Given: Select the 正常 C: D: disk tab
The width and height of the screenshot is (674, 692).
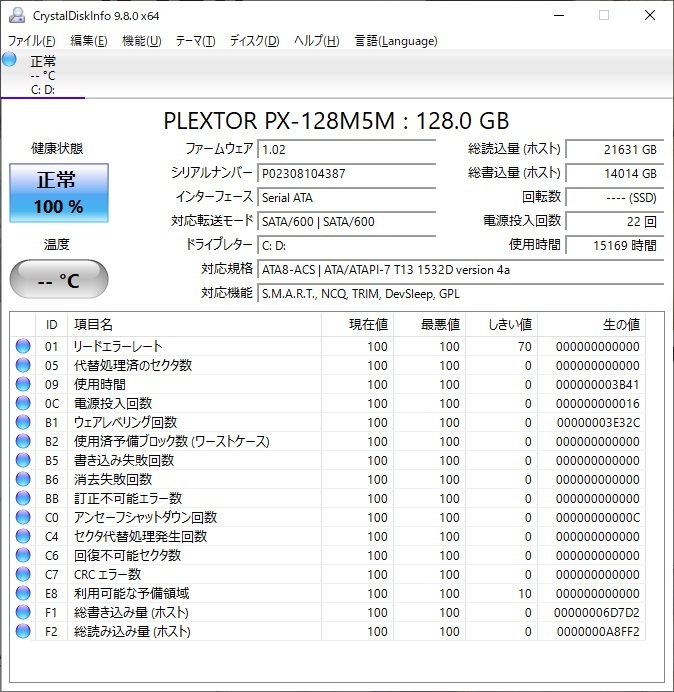Looking at the screenshot, I should [x=43, y=75].
